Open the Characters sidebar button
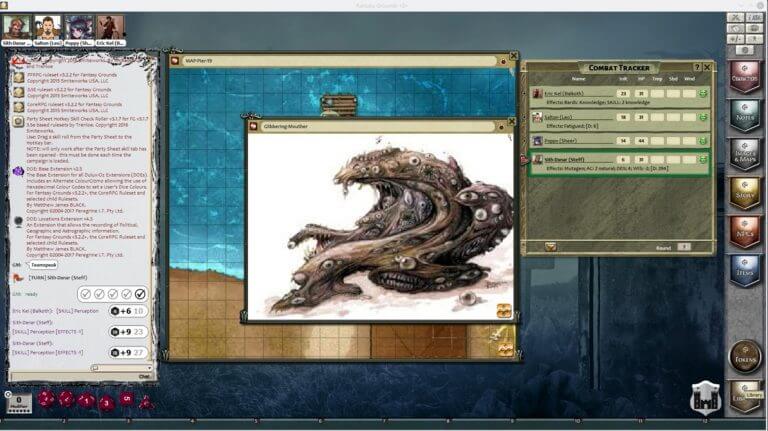 coord(744,76)
